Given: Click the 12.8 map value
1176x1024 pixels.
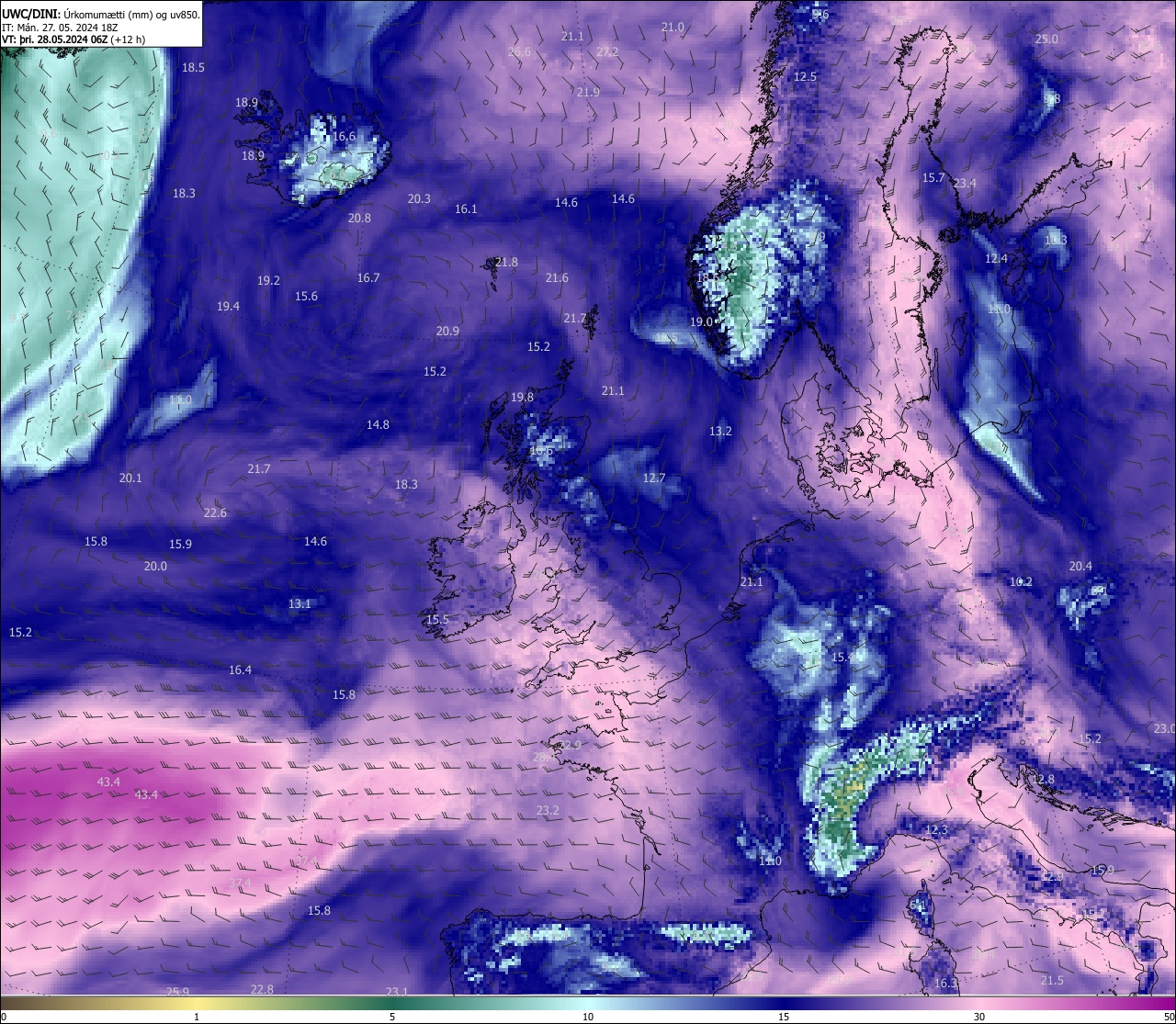Looking at the screenshot, I should coord(1044,779).
